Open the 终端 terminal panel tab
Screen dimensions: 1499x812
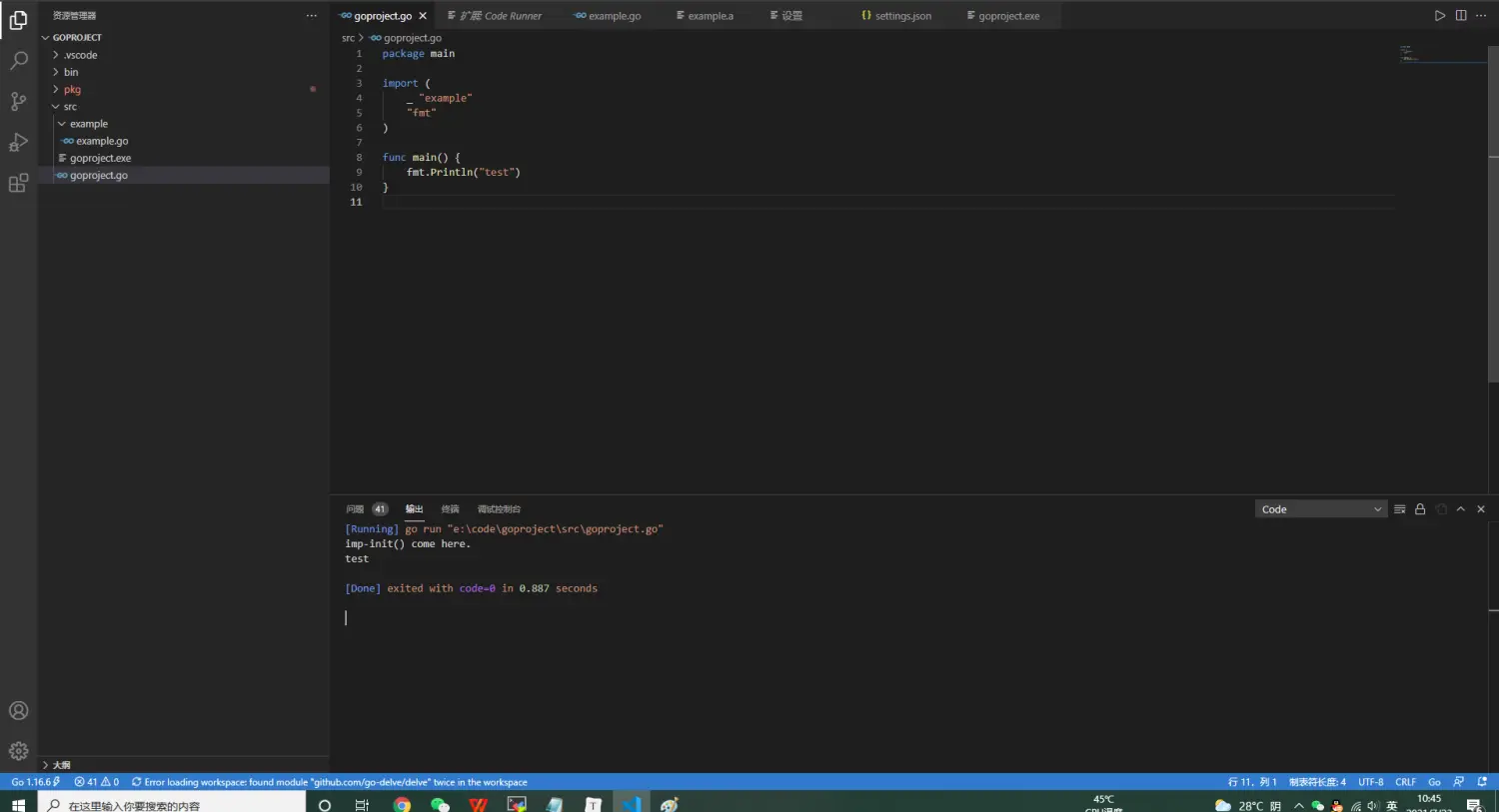click(x=451, y=509)
